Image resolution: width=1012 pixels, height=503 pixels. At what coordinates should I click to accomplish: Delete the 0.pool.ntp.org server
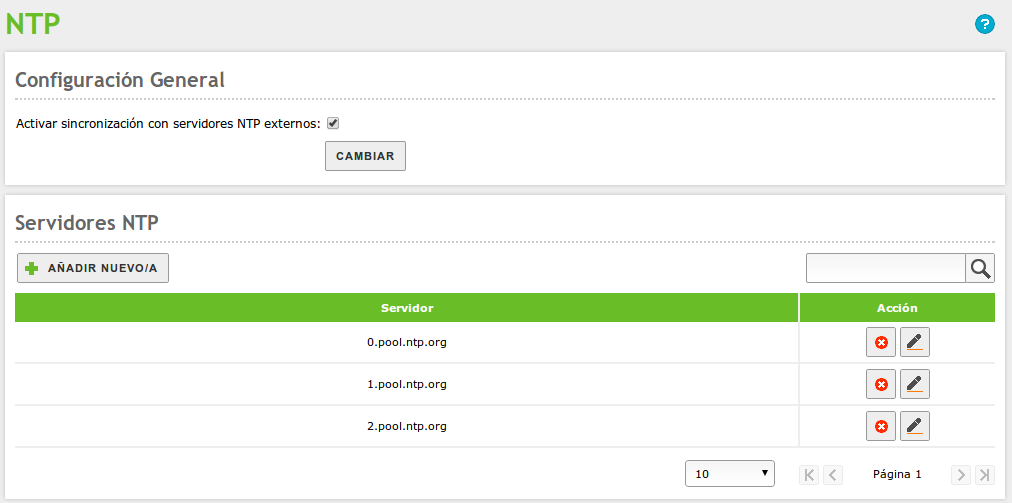tap(881, 342)
